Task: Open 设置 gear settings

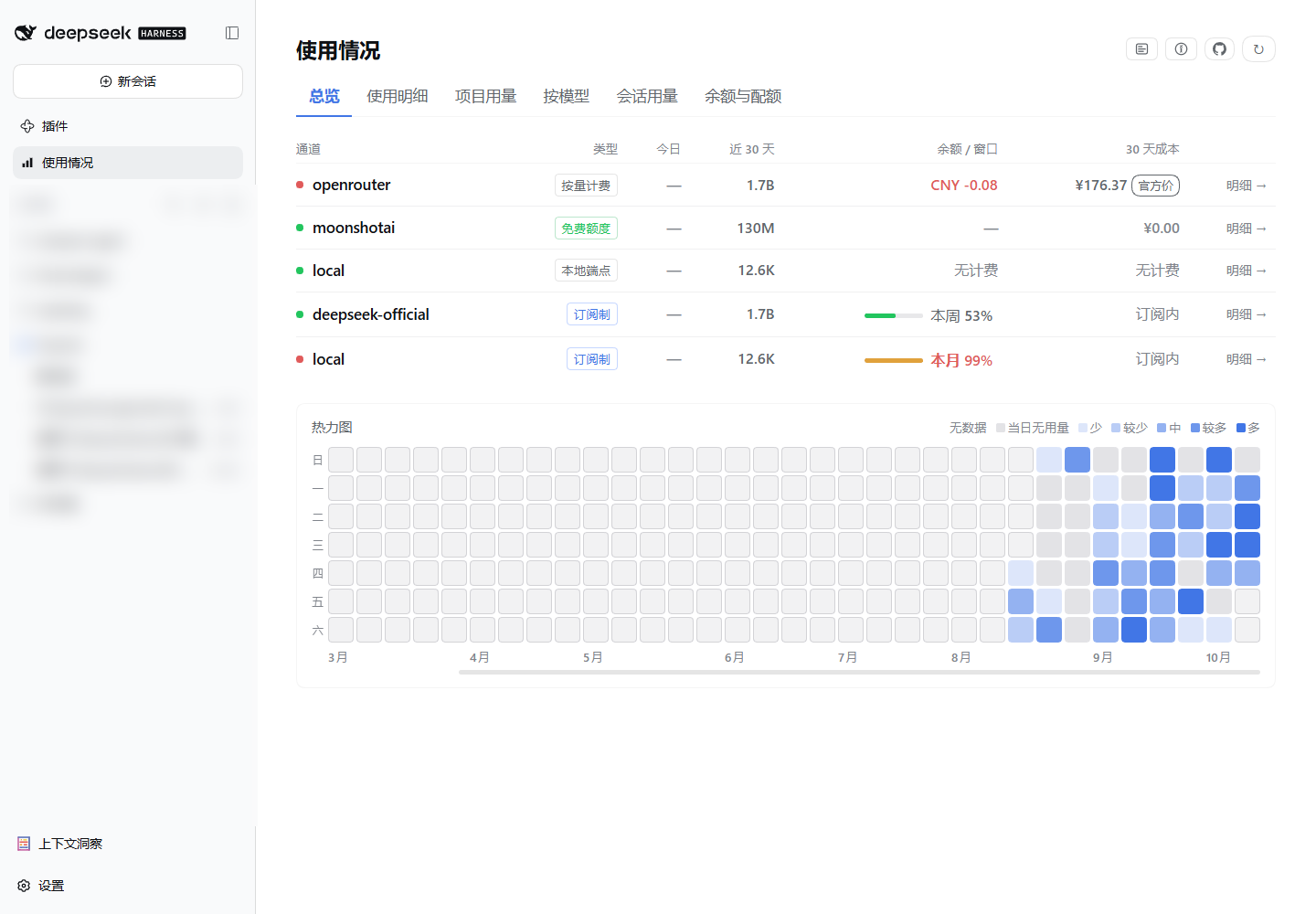Action: pyautogui.click(x=41, y=886)
